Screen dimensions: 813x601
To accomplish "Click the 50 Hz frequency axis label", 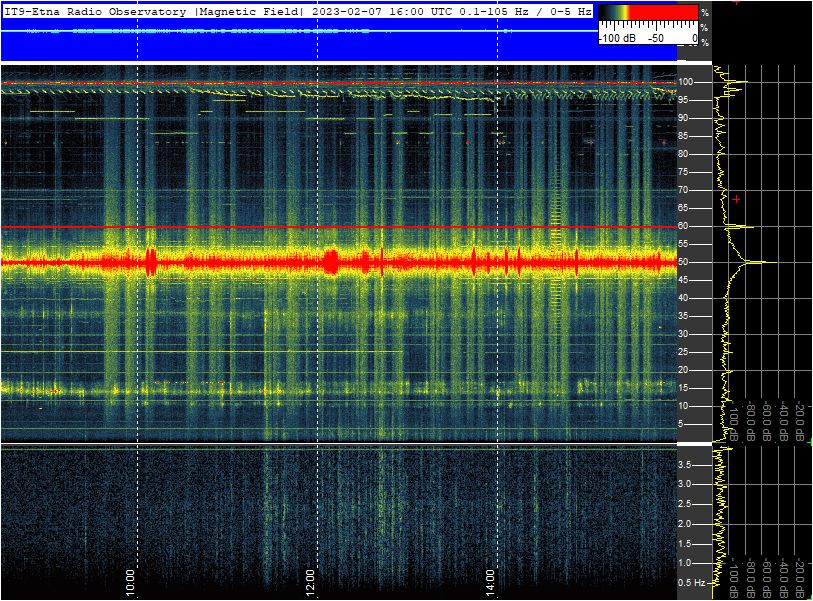I will 686,262.
